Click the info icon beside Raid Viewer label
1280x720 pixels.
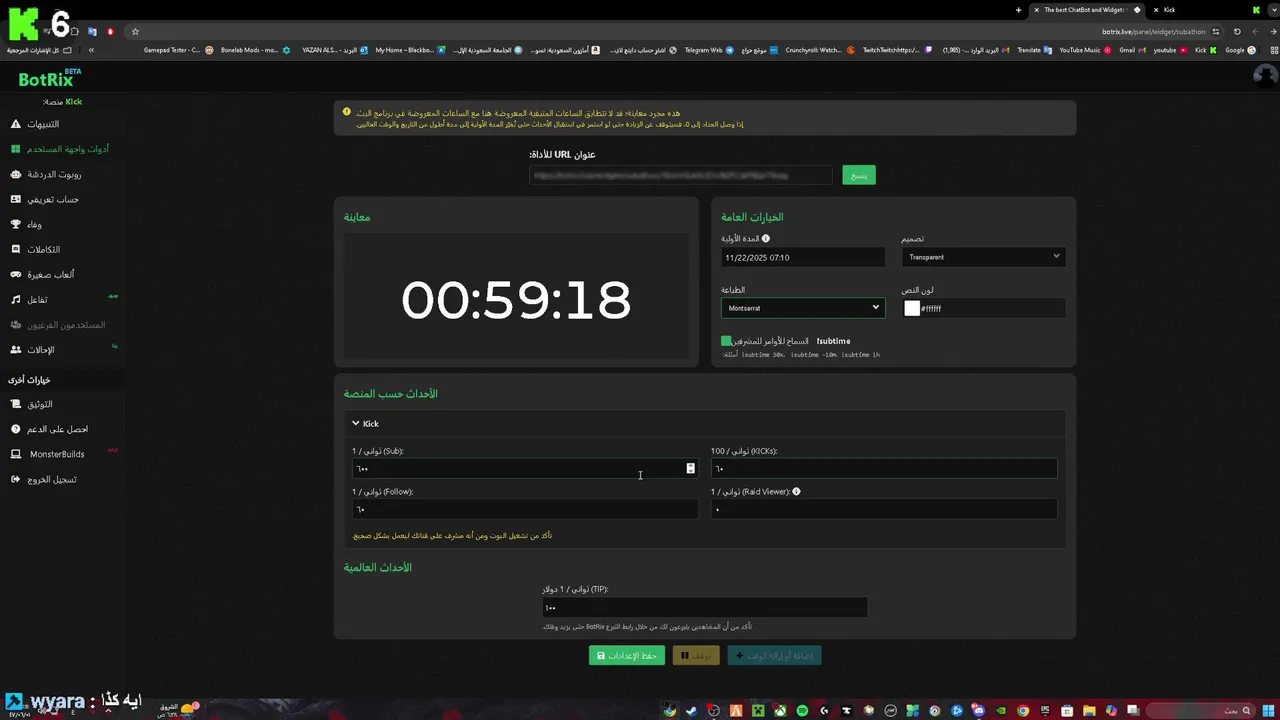pyautogui.click(x=796, y=492)
